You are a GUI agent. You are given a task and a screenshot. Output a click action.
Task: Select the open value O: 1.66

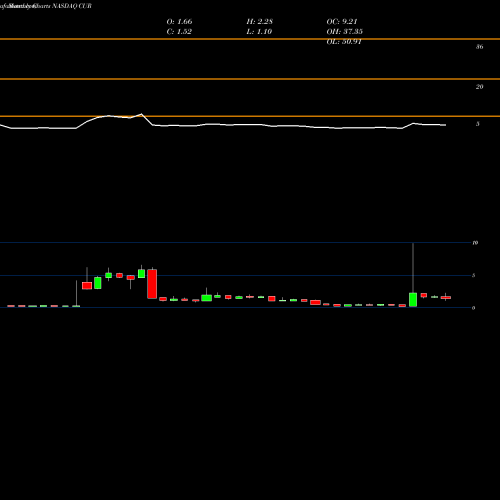pos(179,22)
